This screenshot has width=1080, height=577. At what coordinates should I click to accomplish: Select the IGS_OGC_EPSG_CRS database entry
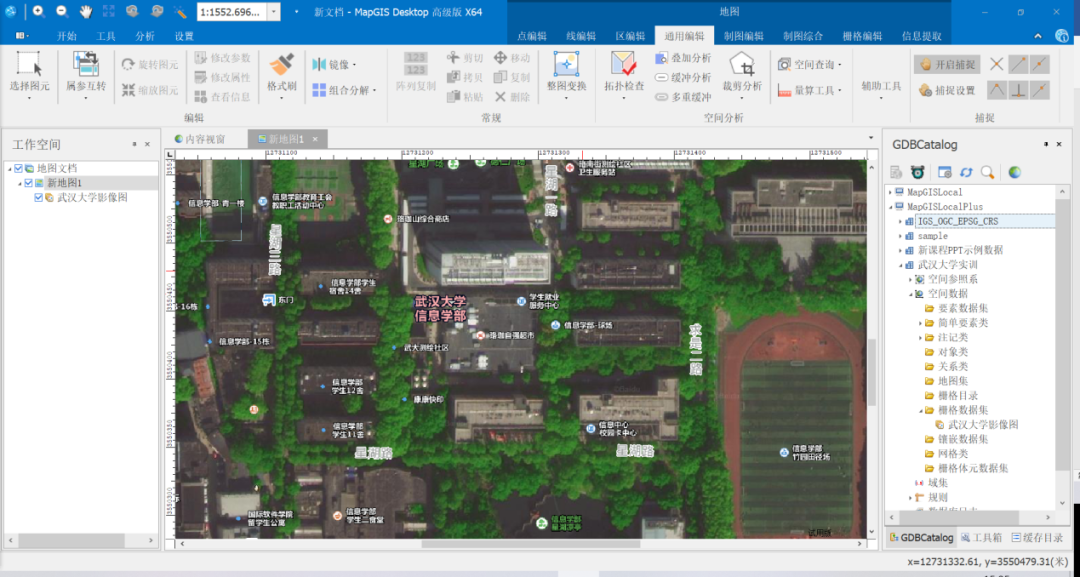click(x=957, y=221)
